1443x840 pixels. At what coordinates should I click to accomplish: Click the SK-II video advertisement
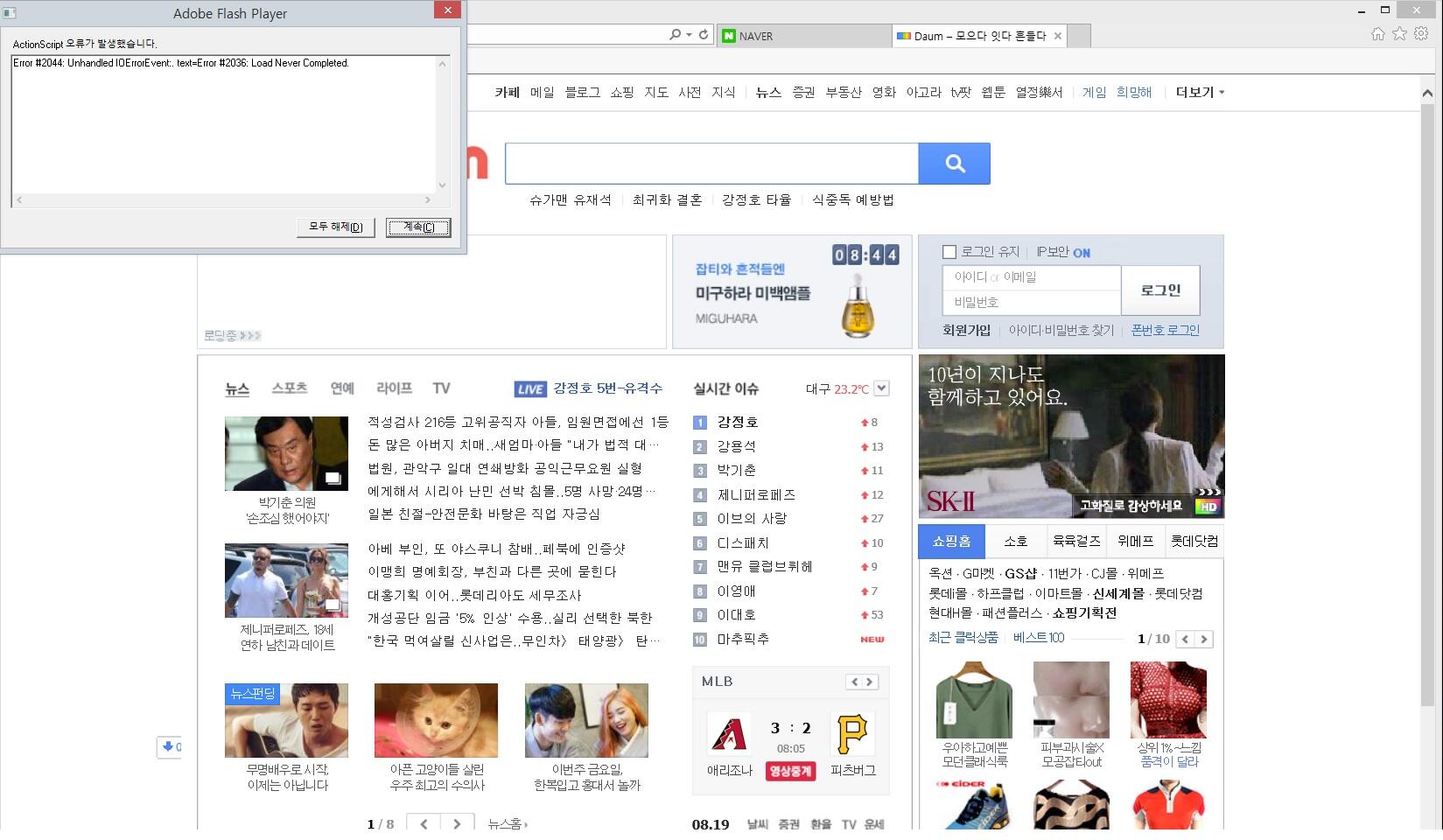[1071, 436]
